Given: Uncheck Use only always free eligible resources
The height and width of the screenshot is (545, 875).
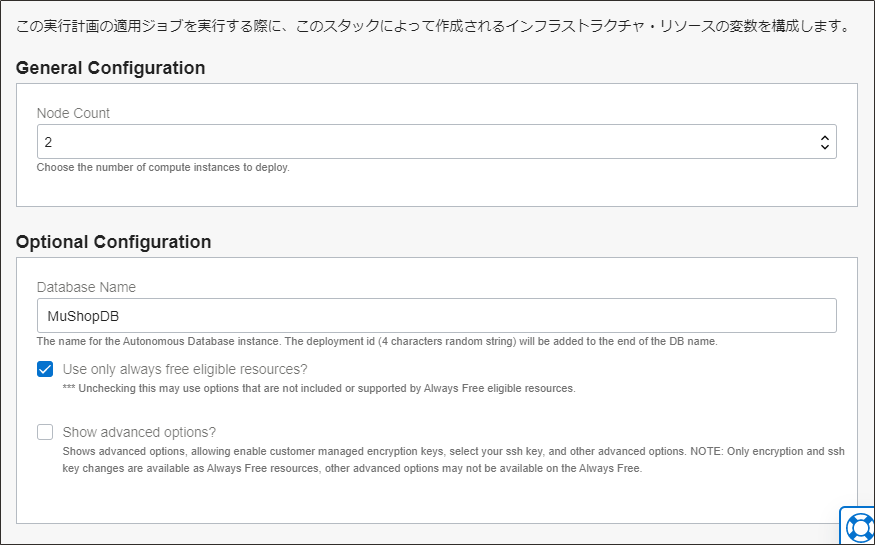Looking at the screenshot, I should coord(45,369).
